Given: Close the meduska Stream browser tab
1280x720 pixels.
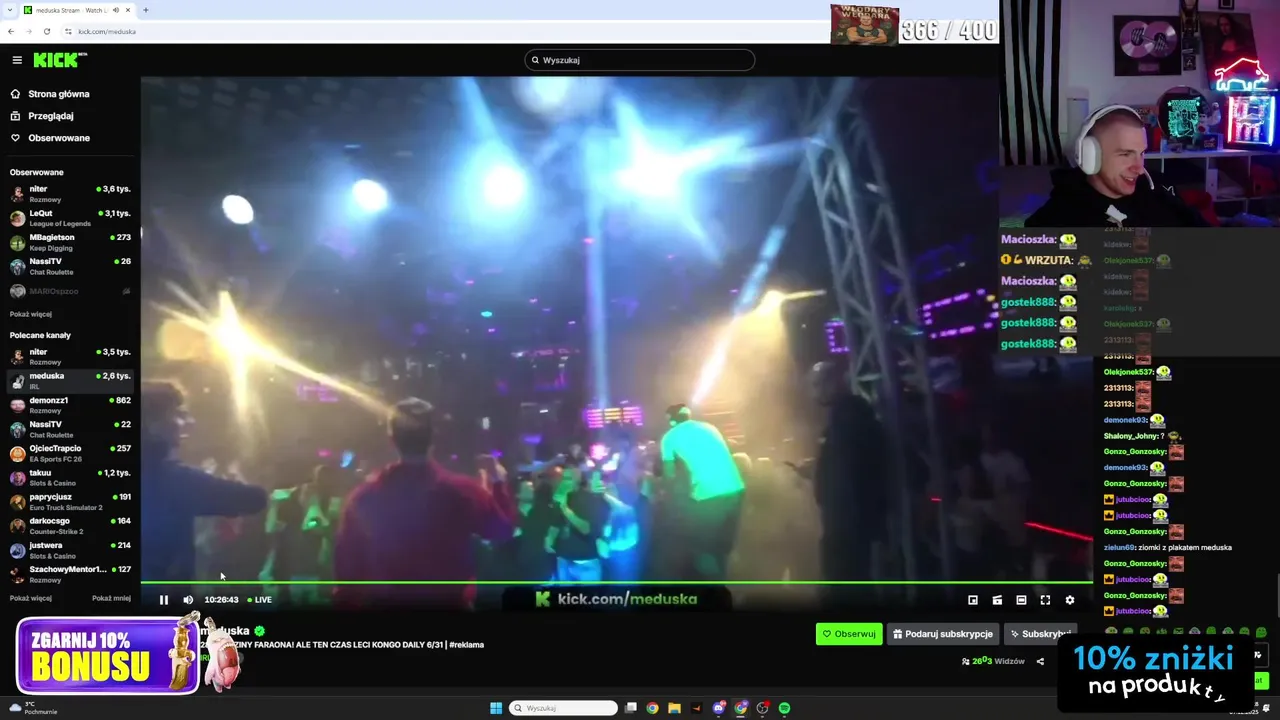Looking at the screenshot, I should tap(130, 10).
